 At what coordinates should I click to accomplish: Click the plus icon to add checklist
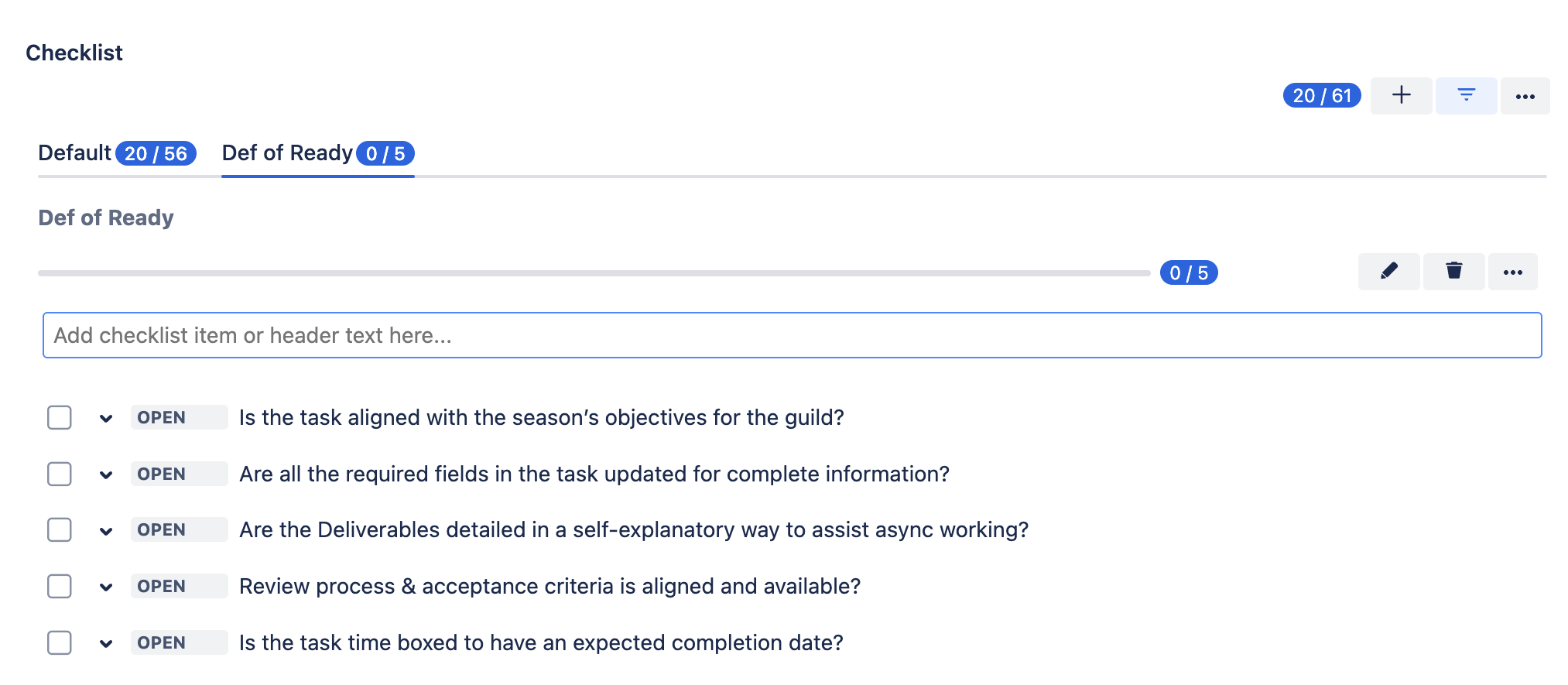pyautogui.click(x=1401, y=95)
